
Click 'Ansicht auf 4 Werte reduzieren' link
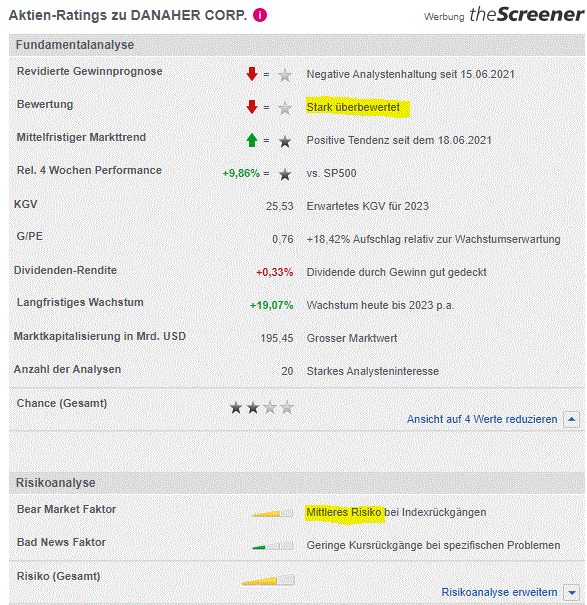click(x=482, y=419)
